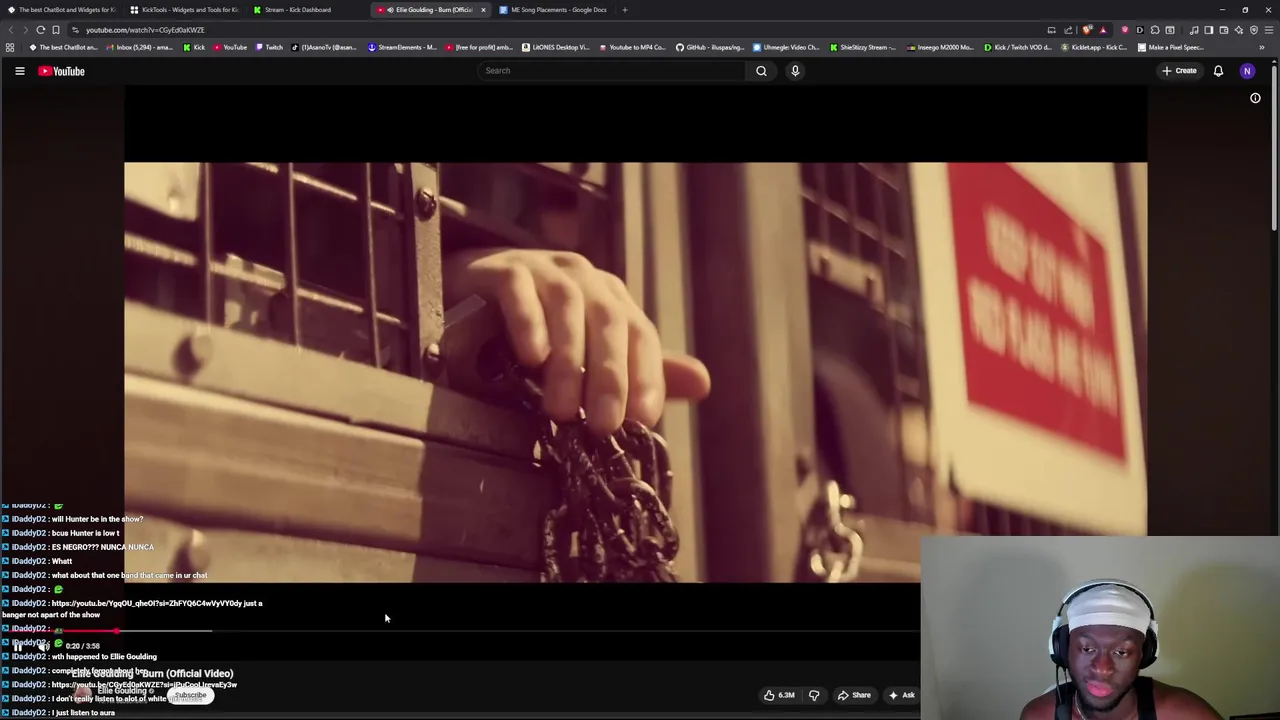Image resolution: width=1280 pixels, height=720 pixels.
Task: Toggle the browser sidebar panel icon
Action: pyautogui.click(x=1208, y=30)
